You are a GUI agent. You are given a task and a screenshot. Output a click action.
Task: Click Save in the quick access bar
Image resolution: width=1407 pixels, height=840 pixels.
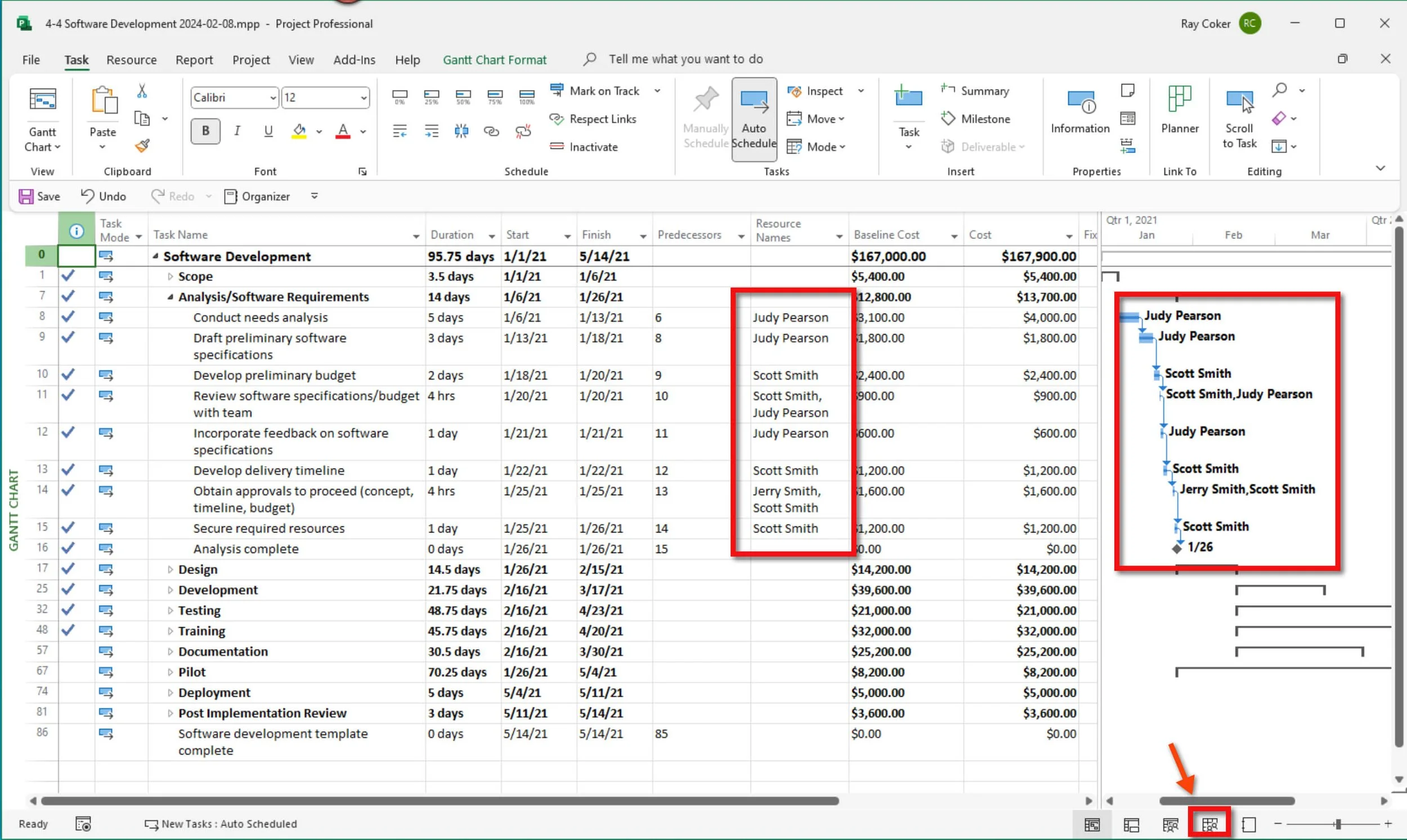pyautogui.click(x=39, y=196)
